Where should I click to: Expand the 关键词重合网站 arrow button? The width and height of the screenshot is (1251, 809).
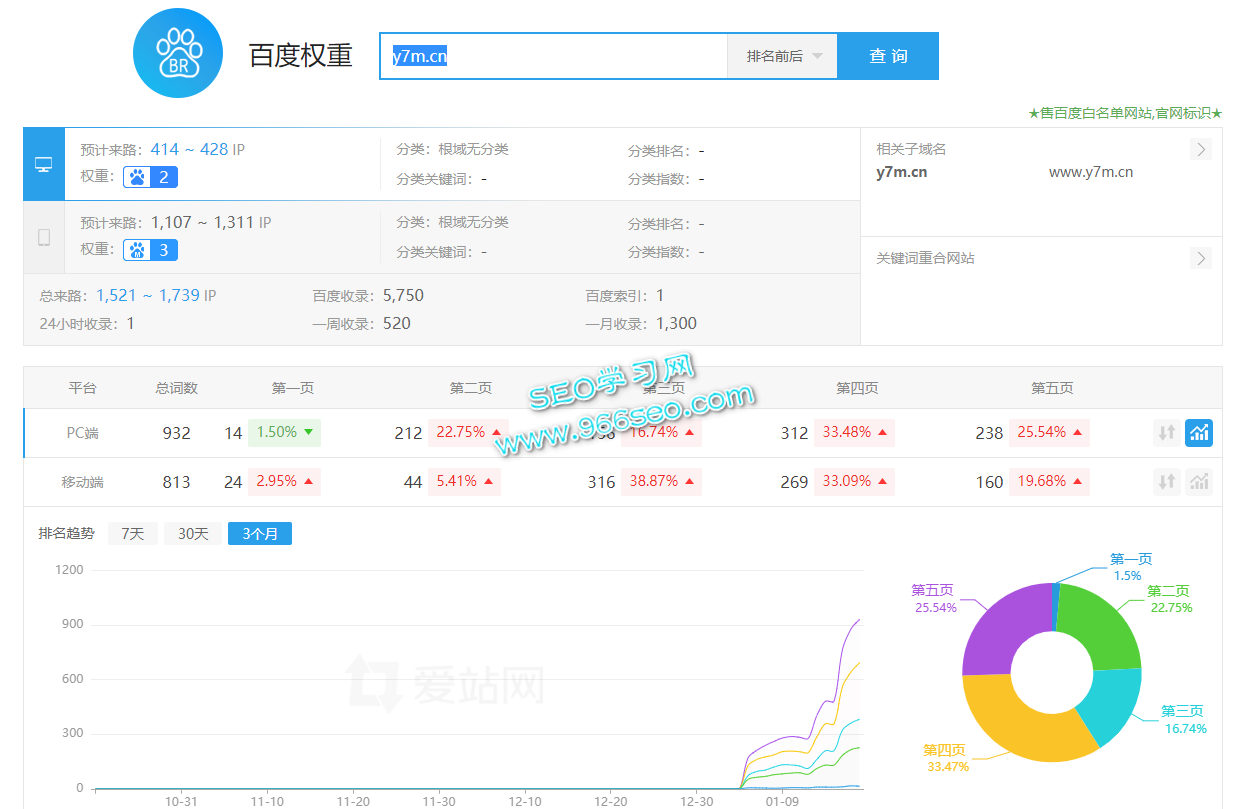1201,259
